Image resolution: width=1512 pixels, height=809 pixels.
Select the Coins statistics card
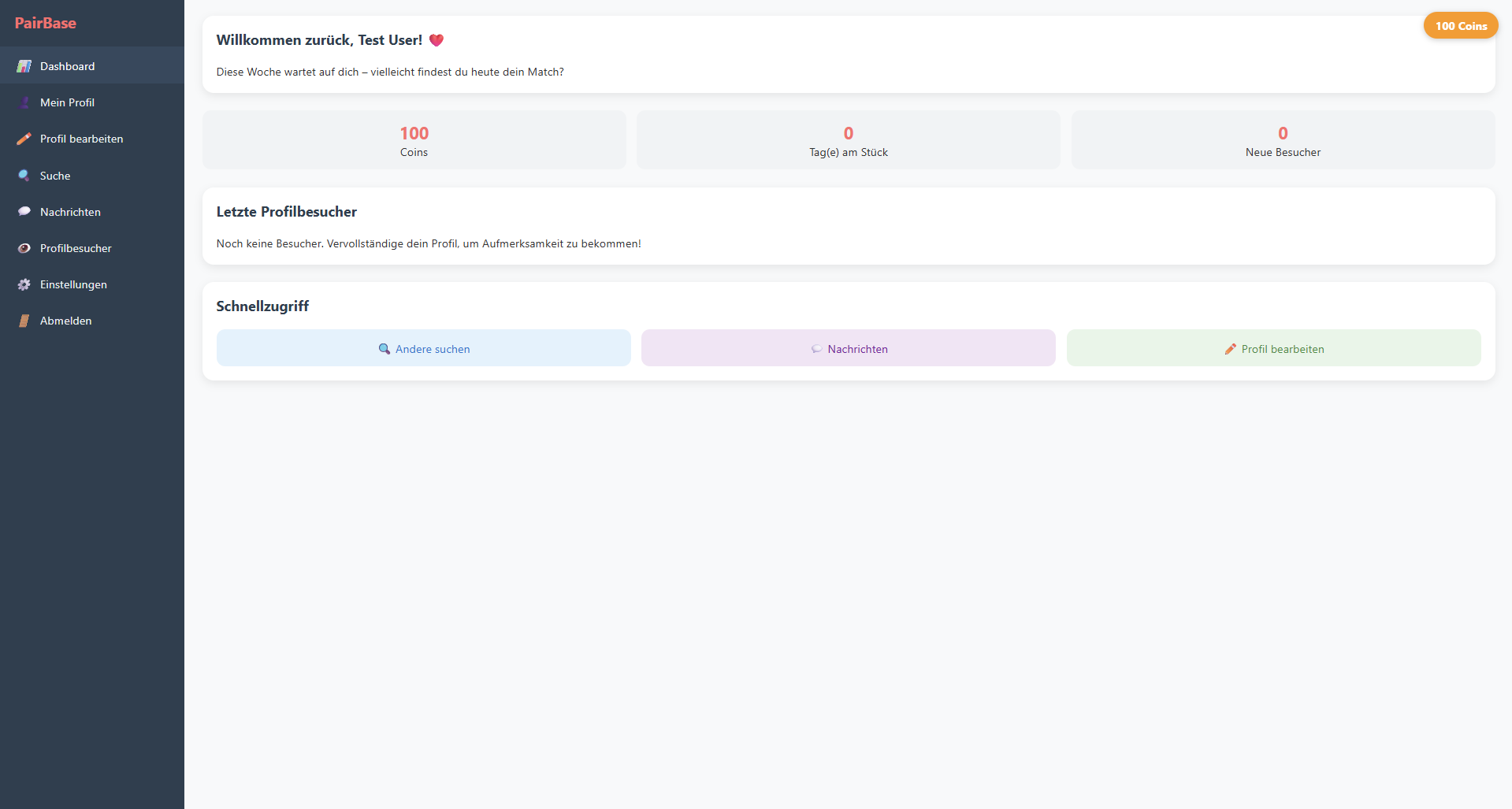[414, 139]
